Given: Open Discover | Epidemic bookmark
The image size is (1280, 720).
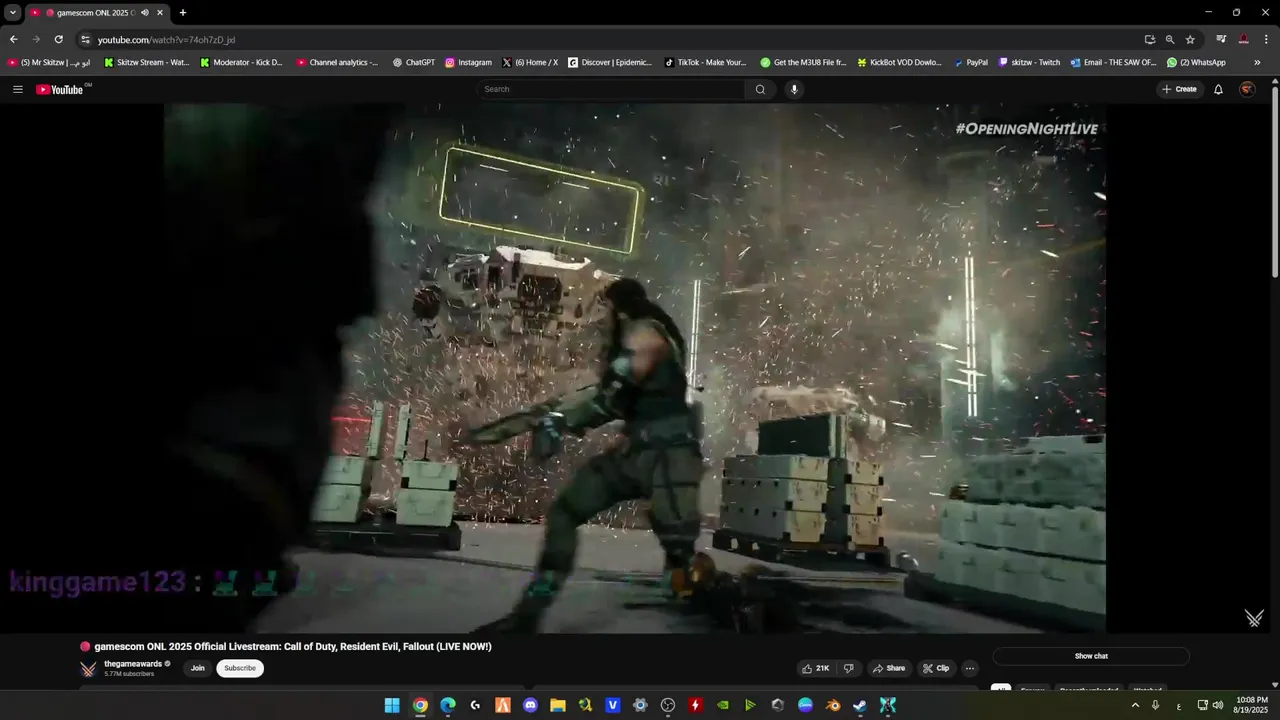Looking at the screenshot, I should pyautogui.click(x=610, y=62).
